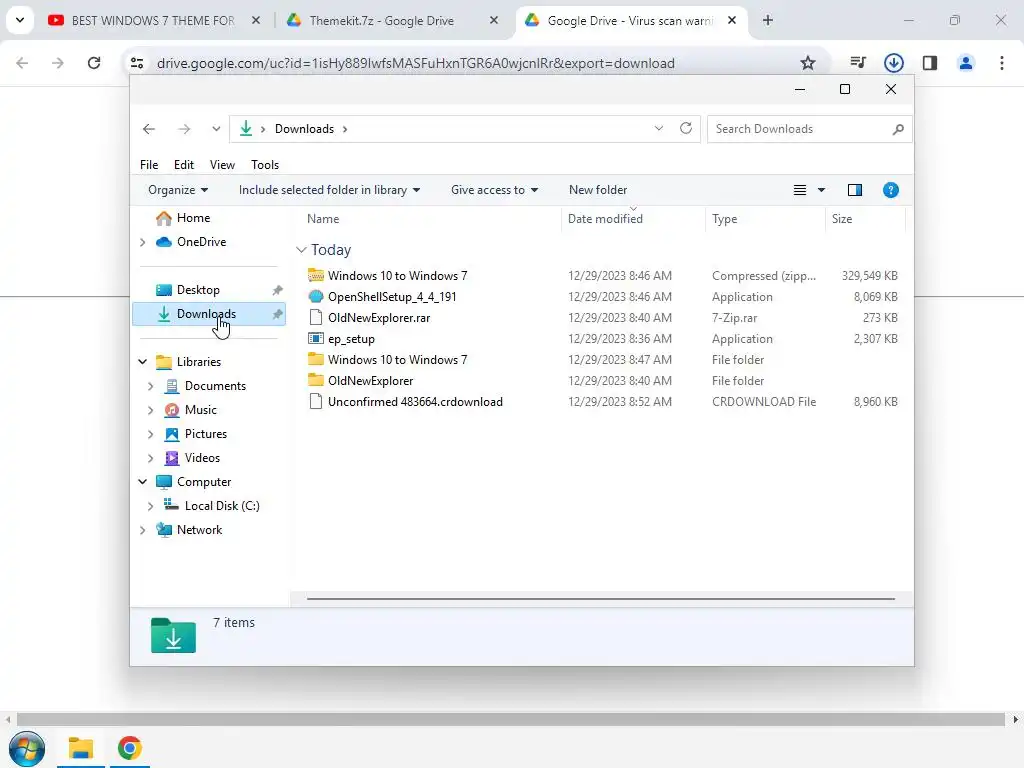1024x768 pixels.
Task: Close the Virus scan warning tab
Action: [x=732, y=21]
